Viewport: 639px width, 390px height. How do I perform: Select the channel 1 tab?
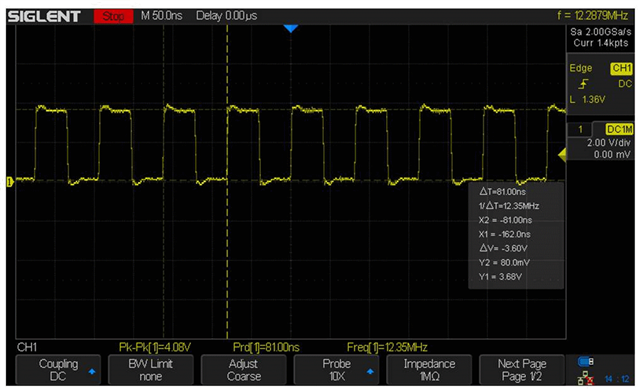pos(580,130)
